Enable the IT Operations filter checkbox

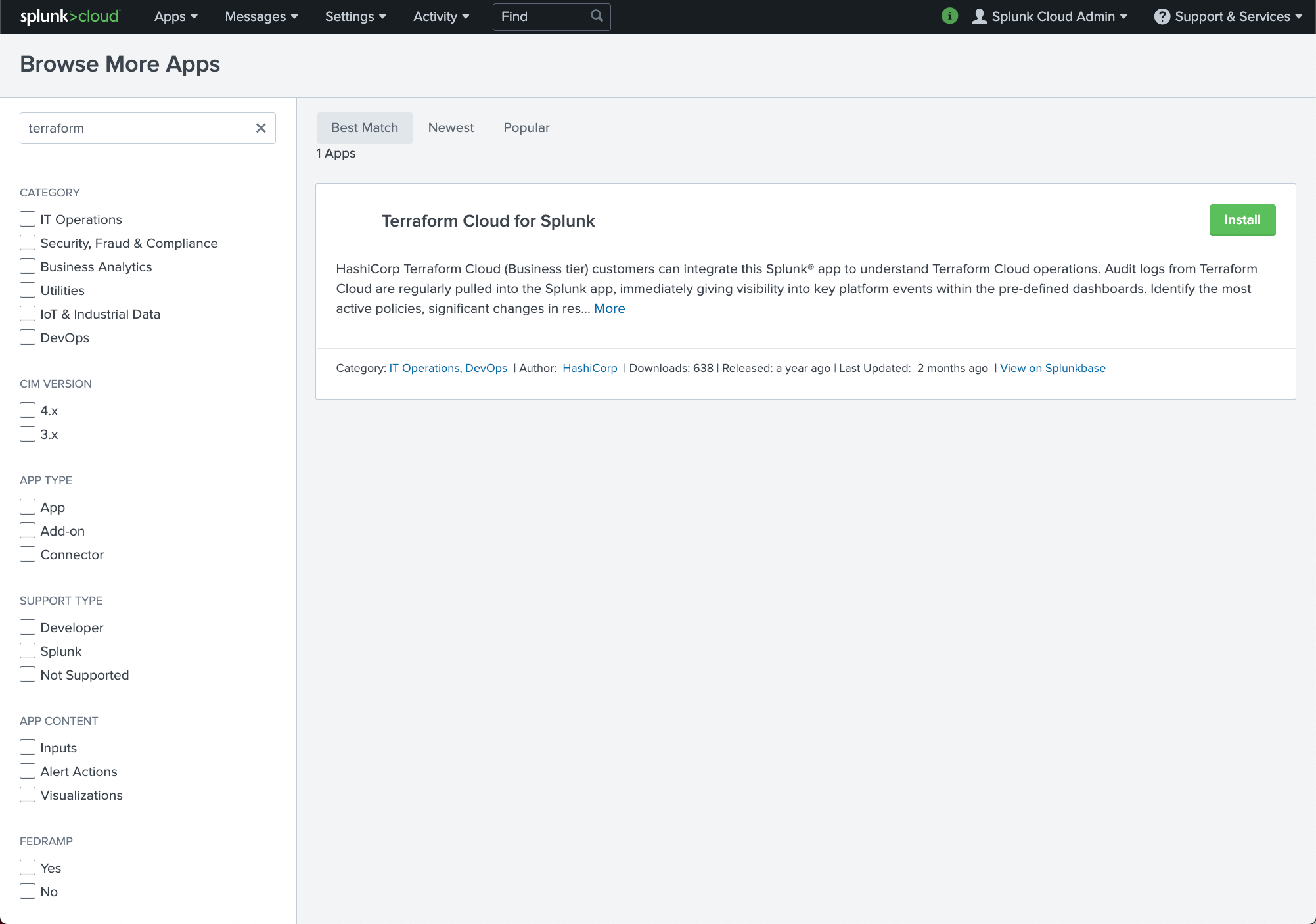pyautogui.click(x=28, y=219)
